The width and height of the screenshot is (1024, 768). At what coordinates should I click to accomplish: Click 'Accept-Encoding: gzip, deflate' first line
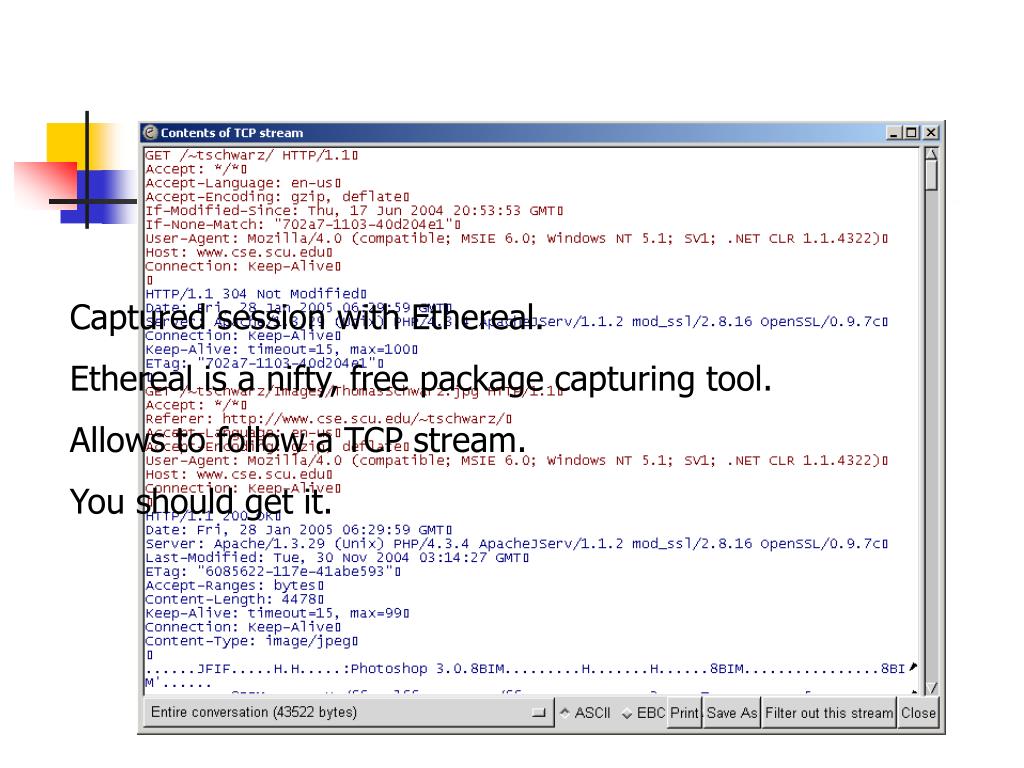tap(278, 197)
